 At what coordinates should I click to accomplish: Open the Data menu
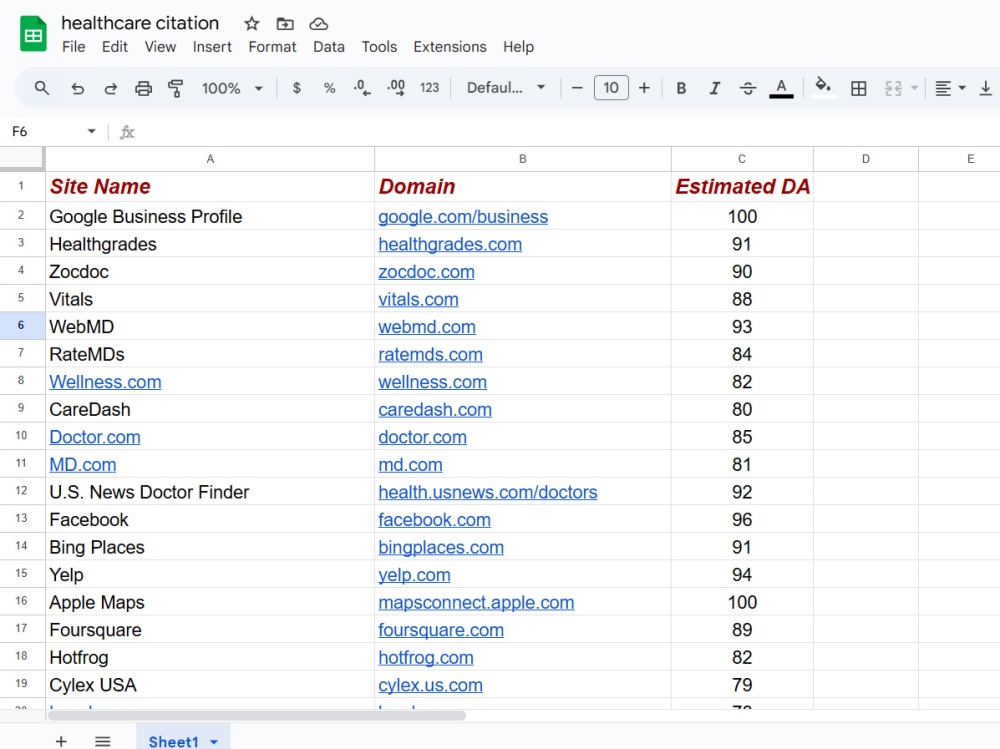coord(329,47)
